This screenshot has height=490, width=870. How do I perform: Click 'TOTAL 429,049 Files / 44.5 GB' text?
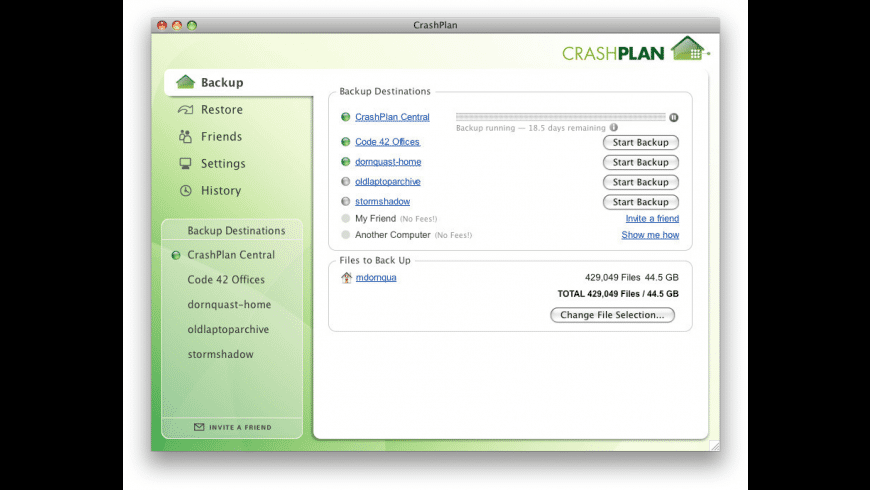pos(618,294)
